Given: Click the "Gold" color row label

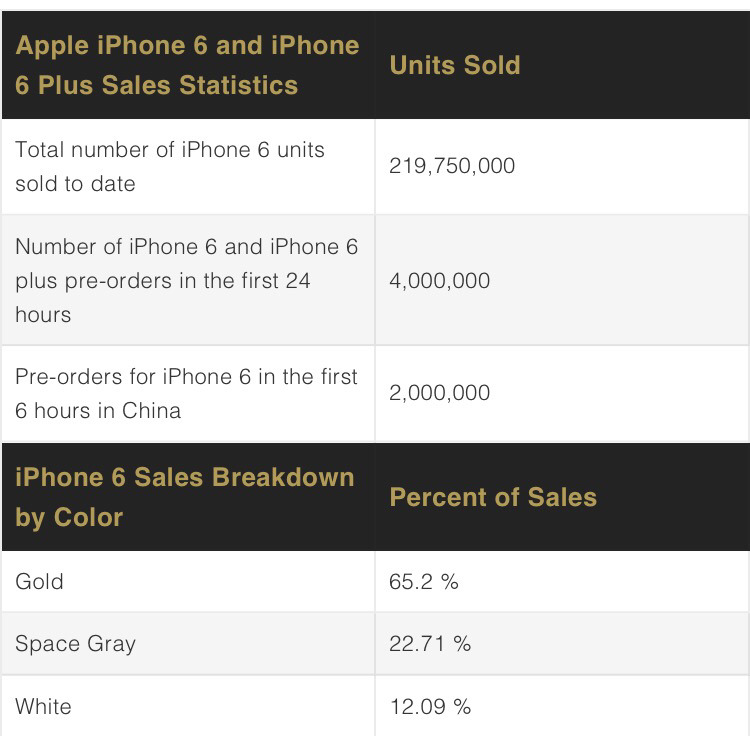Looking at the screenshot, I should [x=40, y=581].
